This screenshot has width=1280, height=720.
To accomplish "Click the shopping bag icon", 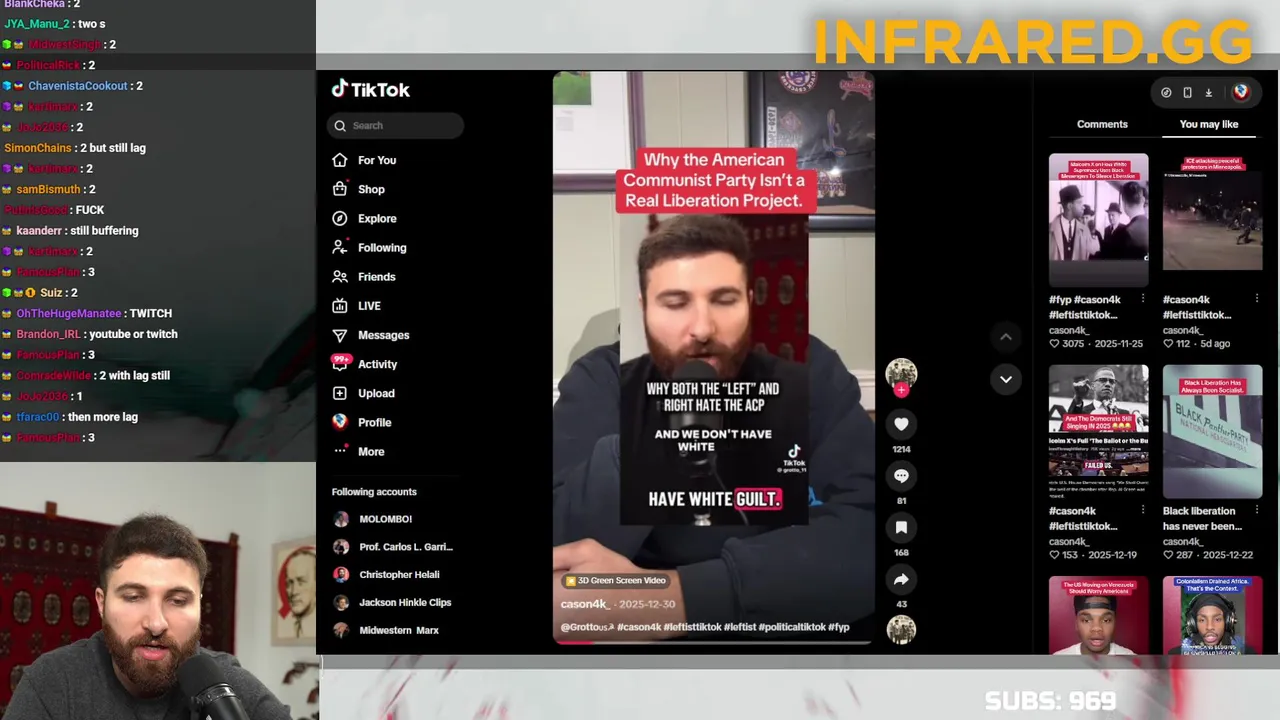I will pos(340,189).
